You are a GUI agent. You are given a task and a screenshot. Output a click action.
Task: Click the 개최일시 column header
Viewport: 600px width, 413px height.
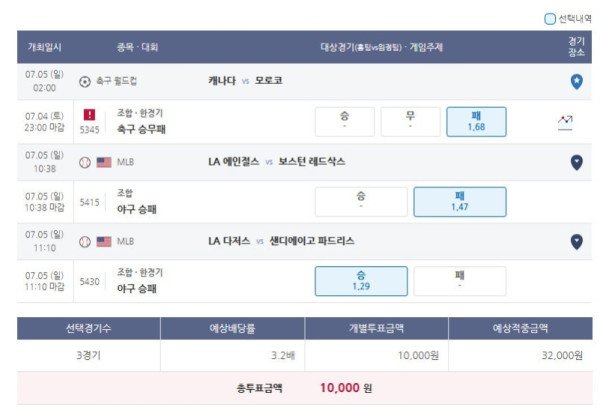click(44, 47)
